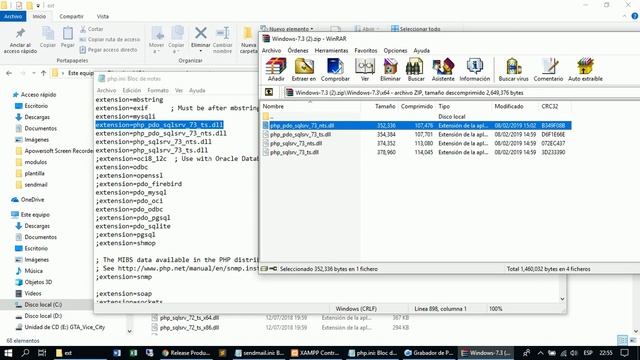Switch to the Vista tab in Explorer

102,16
